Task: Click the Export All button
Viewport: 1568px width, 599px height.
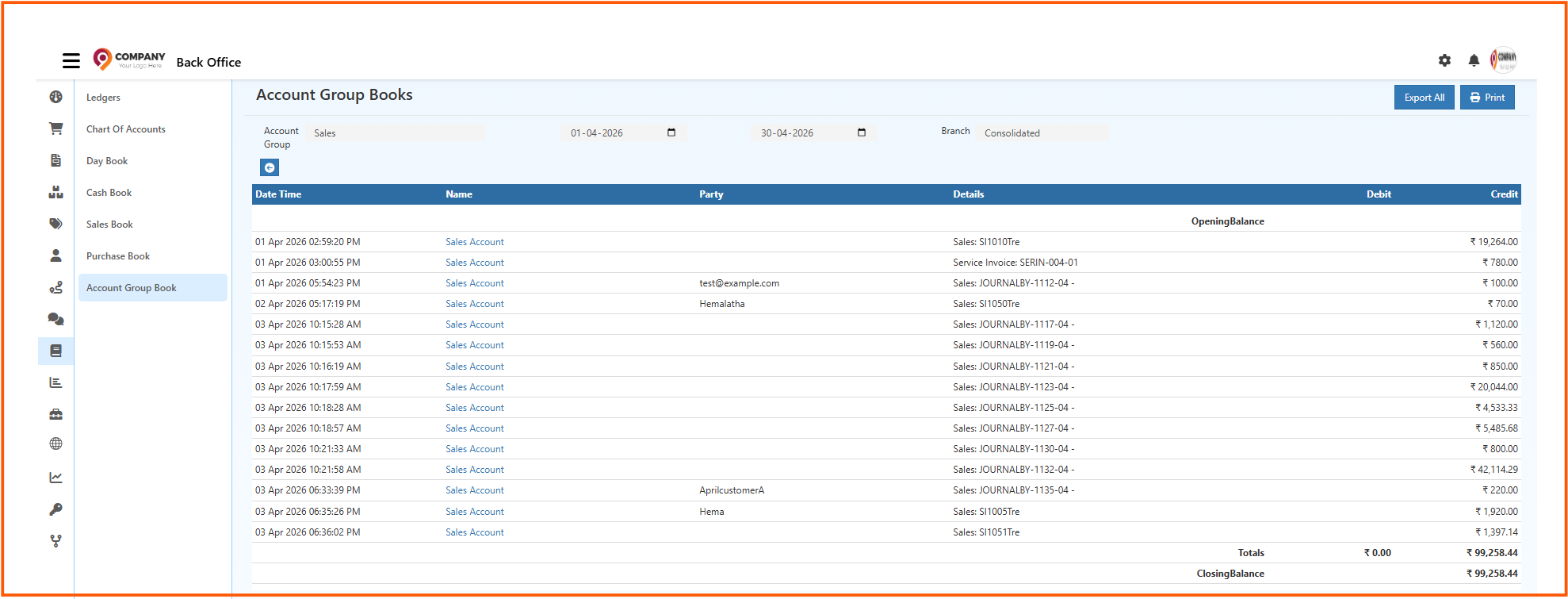Action: click(x=1424, y=98)
